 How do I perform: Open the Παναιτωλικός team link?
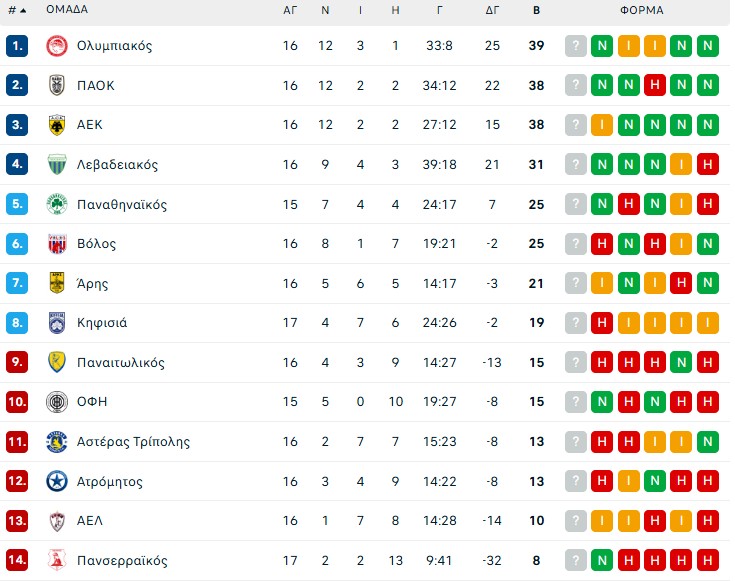[x=120, y=363]
